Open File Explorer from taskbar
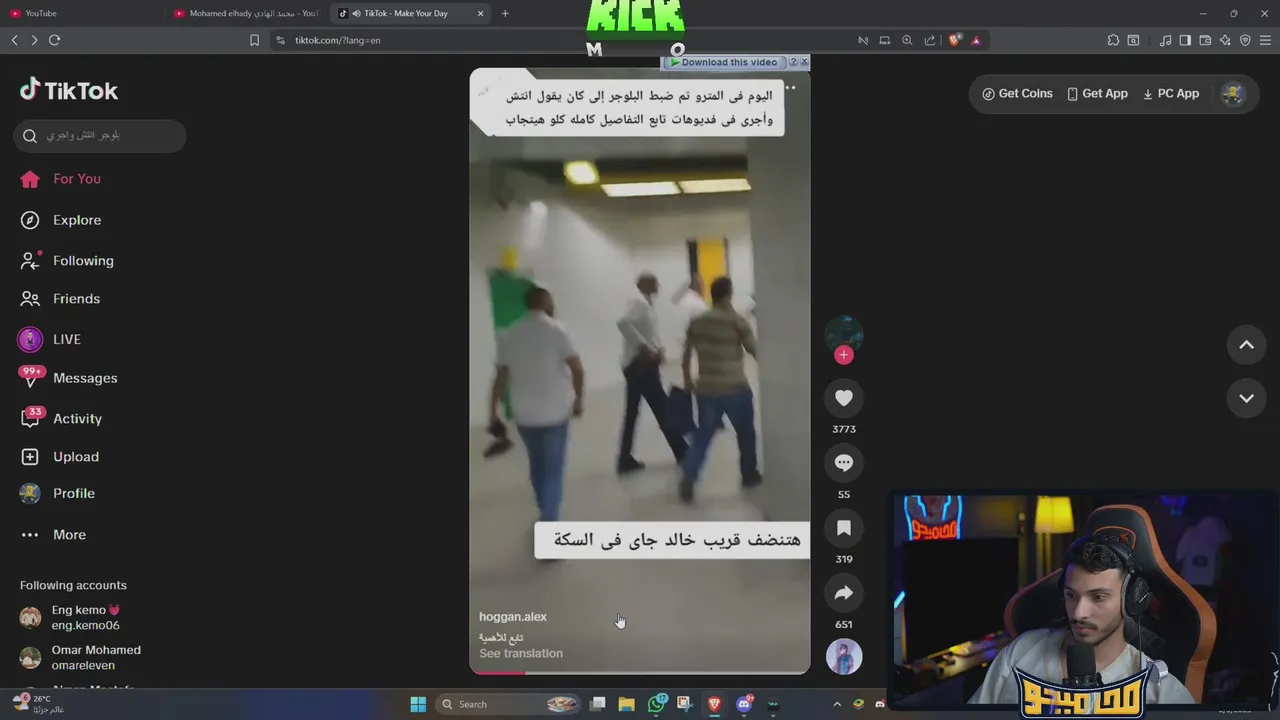The image size is (1280, 720). (x=627, y=704)
